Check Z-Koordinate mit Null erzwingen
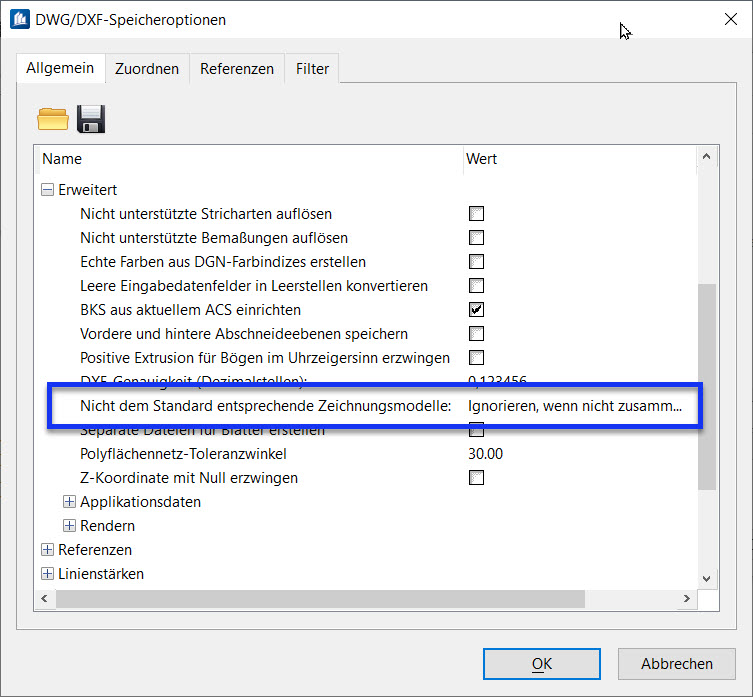Screen dimensions: 753x697 tap(476, 478)
